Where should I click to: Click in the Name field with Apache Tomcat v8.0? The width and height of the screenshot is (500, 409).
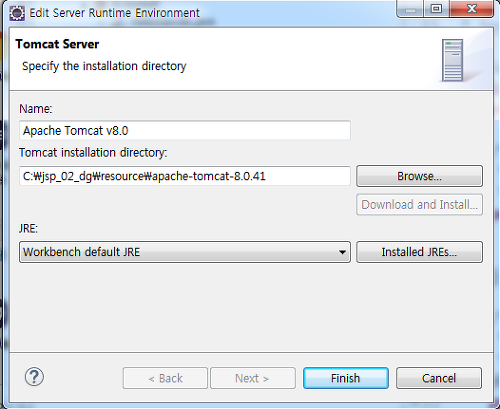[185, 130]
